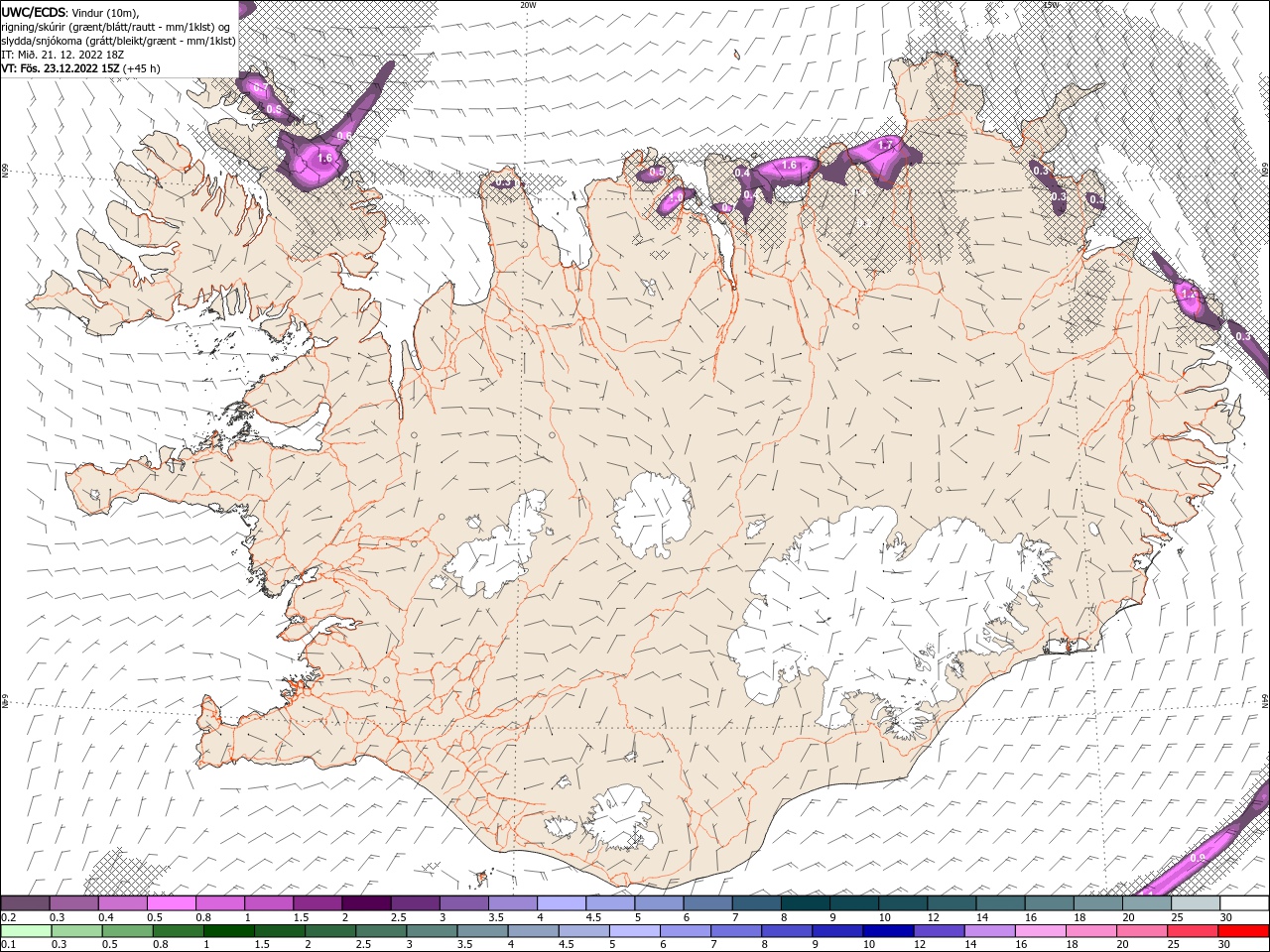This screenshot has height=952, width=1270.
Task: Select the bright pink swatch between 0.5 and 0.8
Action: (171, 903)
